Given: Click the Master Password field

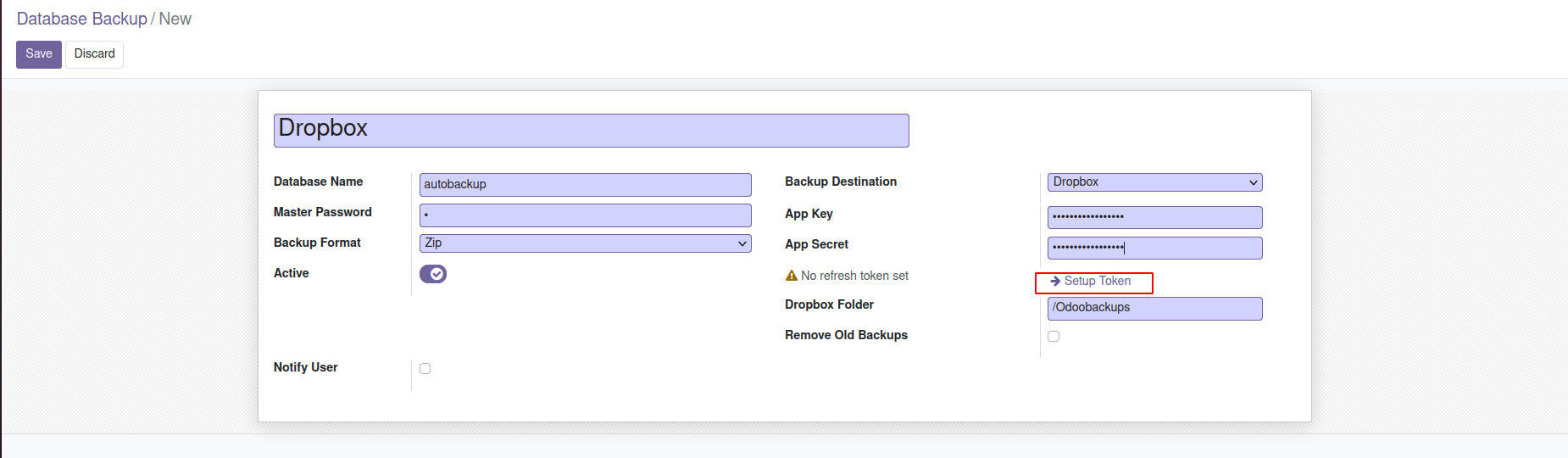Looking at the screenshot, I should pyautogui.click(x=585, y=215).
